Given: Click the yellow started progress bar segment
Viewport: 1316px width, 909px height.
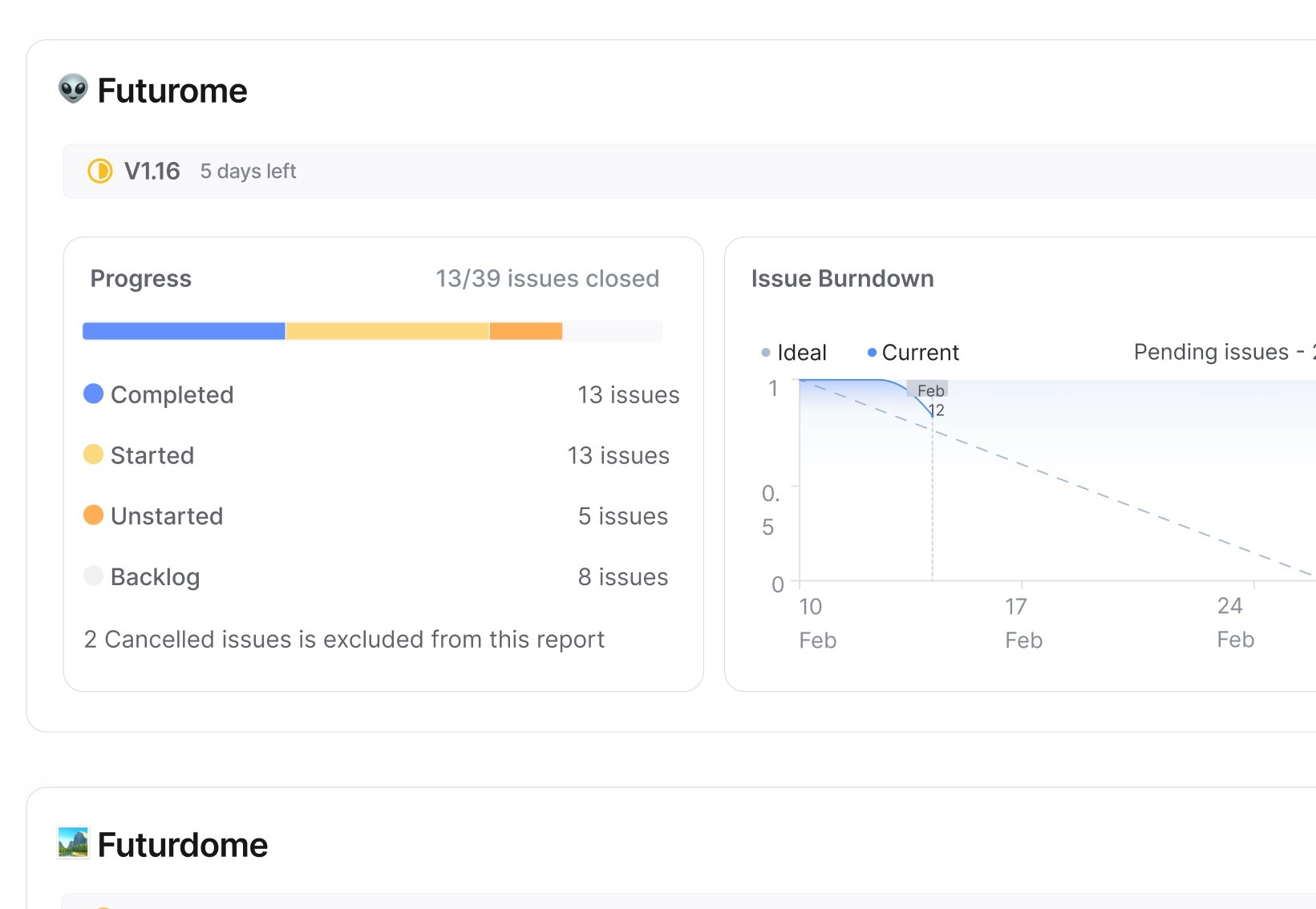Looking at the screenshot, I should click(x=387, y=331).
